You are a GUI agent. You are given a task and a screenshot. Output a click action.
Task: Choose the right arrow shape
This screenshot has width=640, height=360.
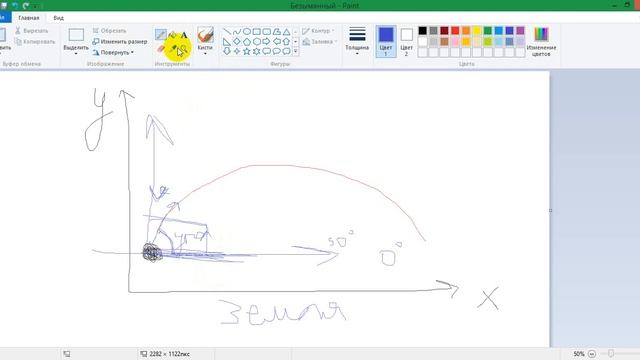[x=267, y=41]
